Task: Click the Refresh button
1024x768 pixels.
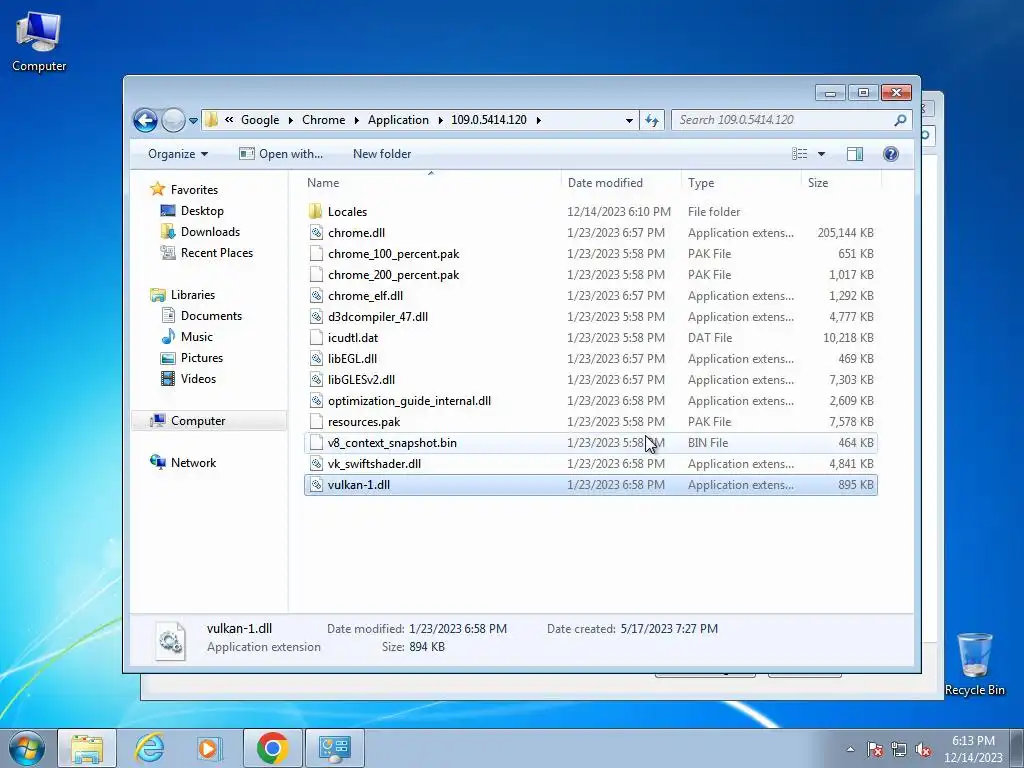Action: click(652, 120)
